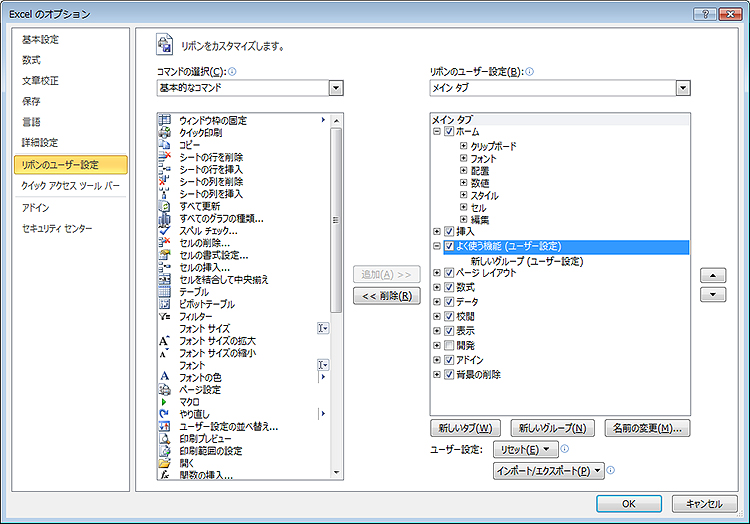The height and width of the screenshot is (524, 750).
Task: Click the ページ設定 icon
Action: tap(165, 390)
